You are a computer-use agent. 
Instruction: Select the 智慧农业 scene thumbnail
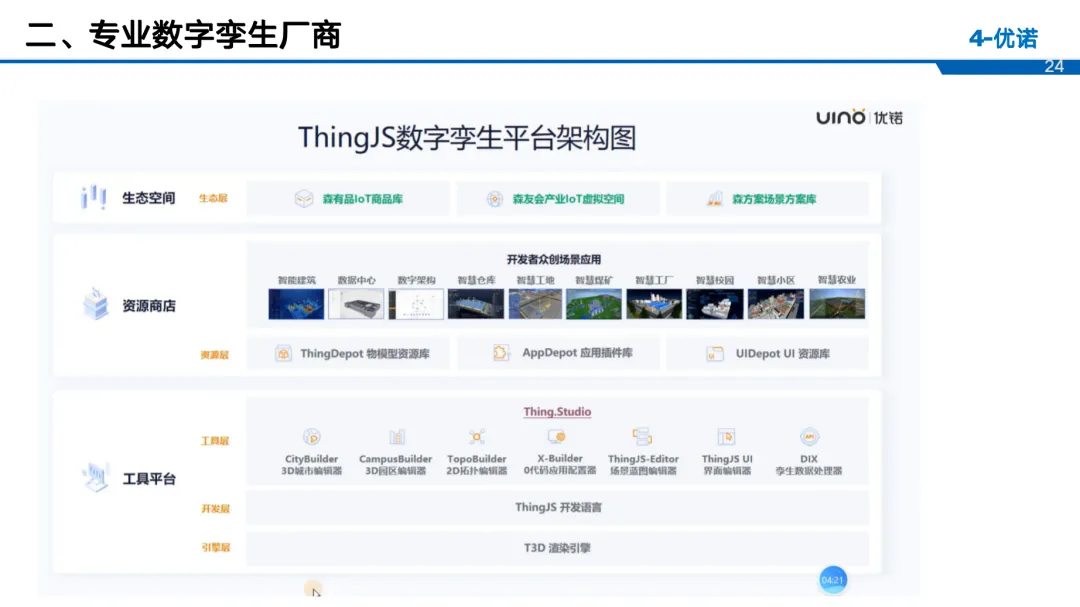point(837,304)
